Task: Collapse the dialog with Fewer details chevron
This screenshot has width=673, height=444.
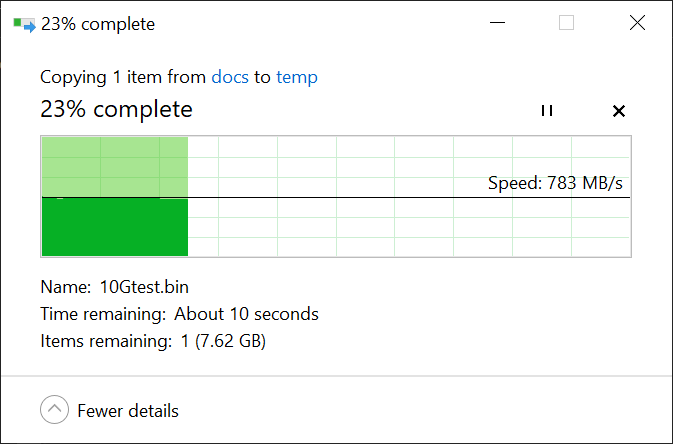Action: pos(55,410)
